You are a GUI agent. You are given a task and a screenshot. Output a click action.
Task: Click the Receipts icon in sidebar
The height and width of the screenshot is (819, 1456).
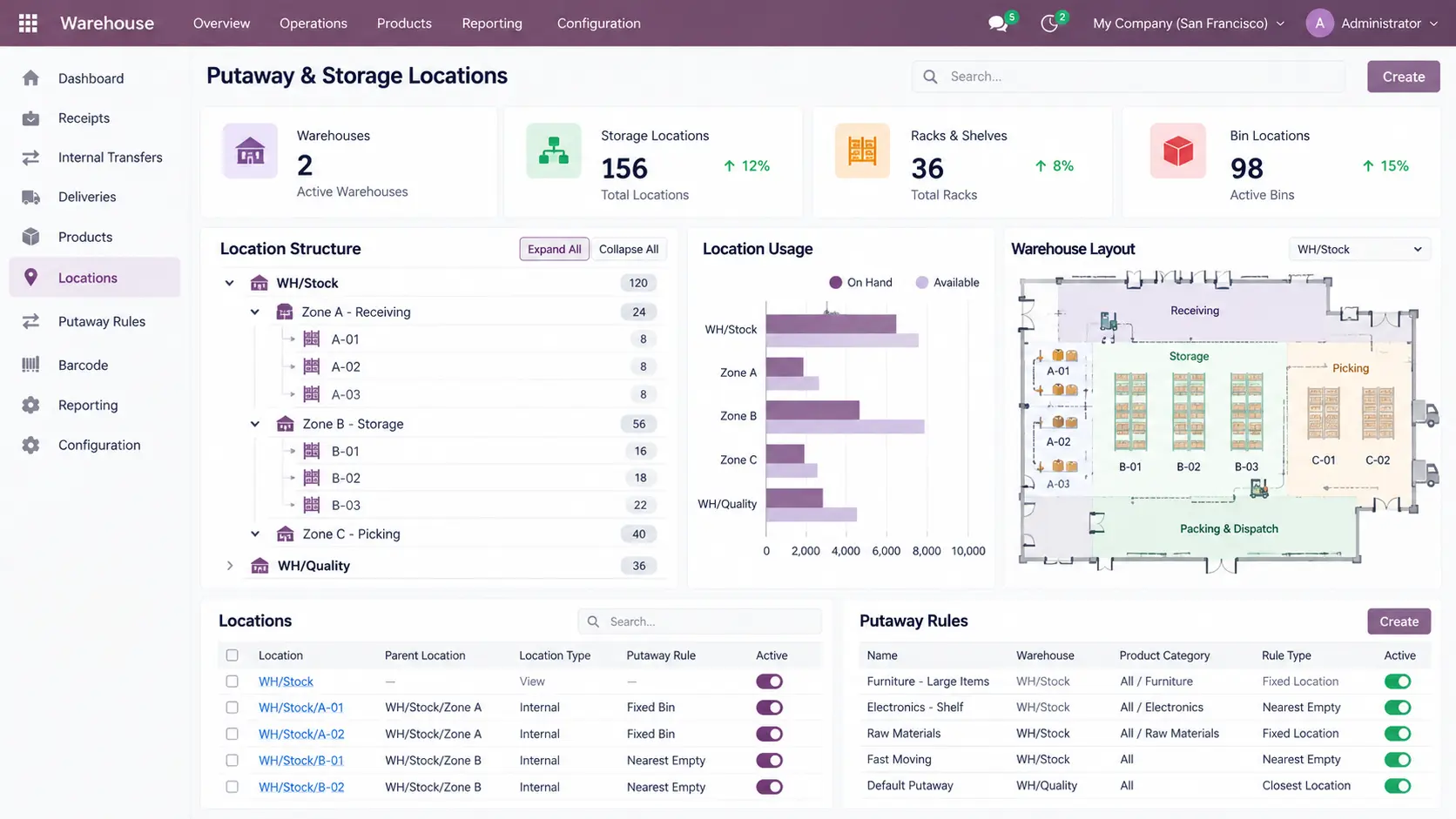click(x=30, y=118)
